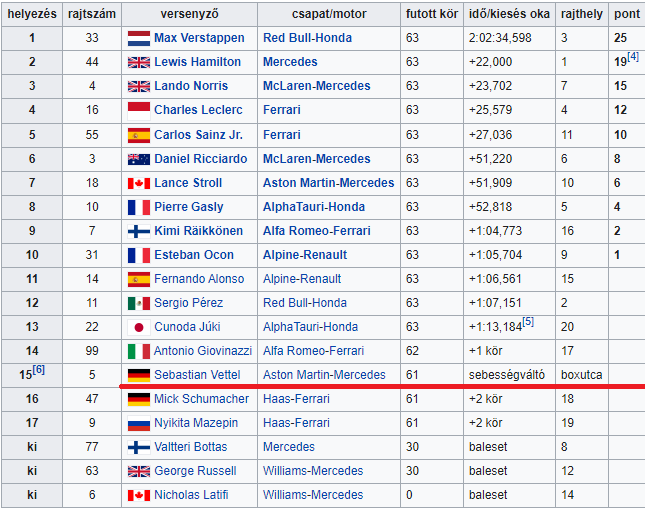
Task: Open the Lewis Hamilton driver link
Action: [x=197, y=62]
